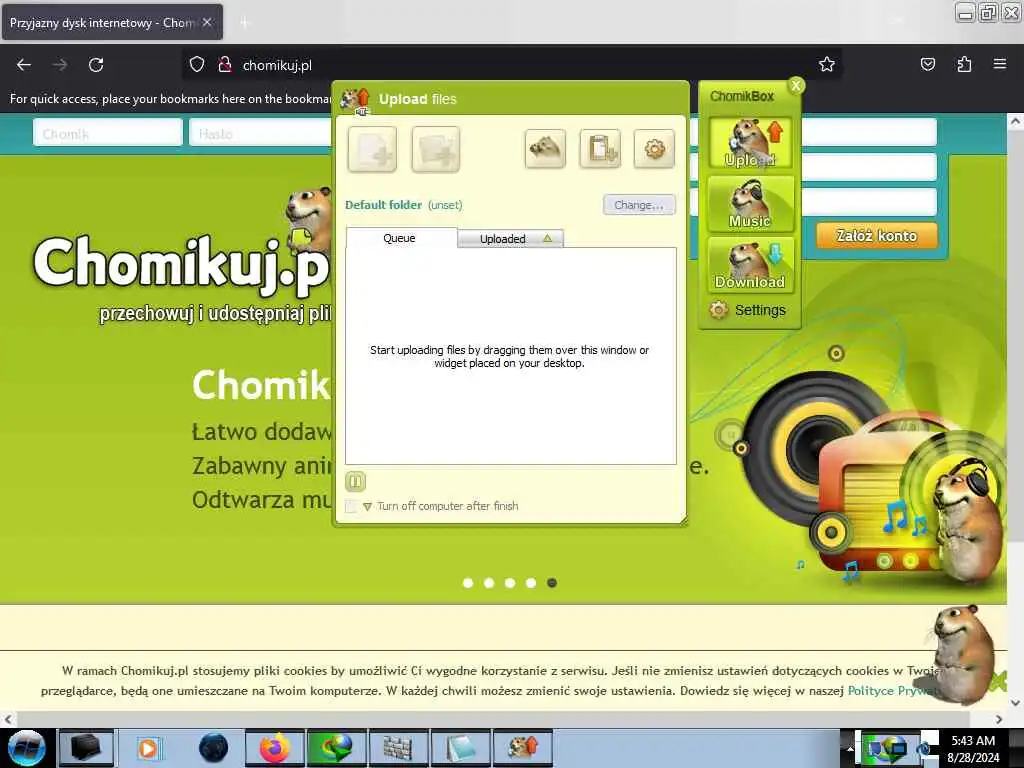Open upload settings gear icon
This screenshot has height=768, width=1024.
click(x=654, y=149)
